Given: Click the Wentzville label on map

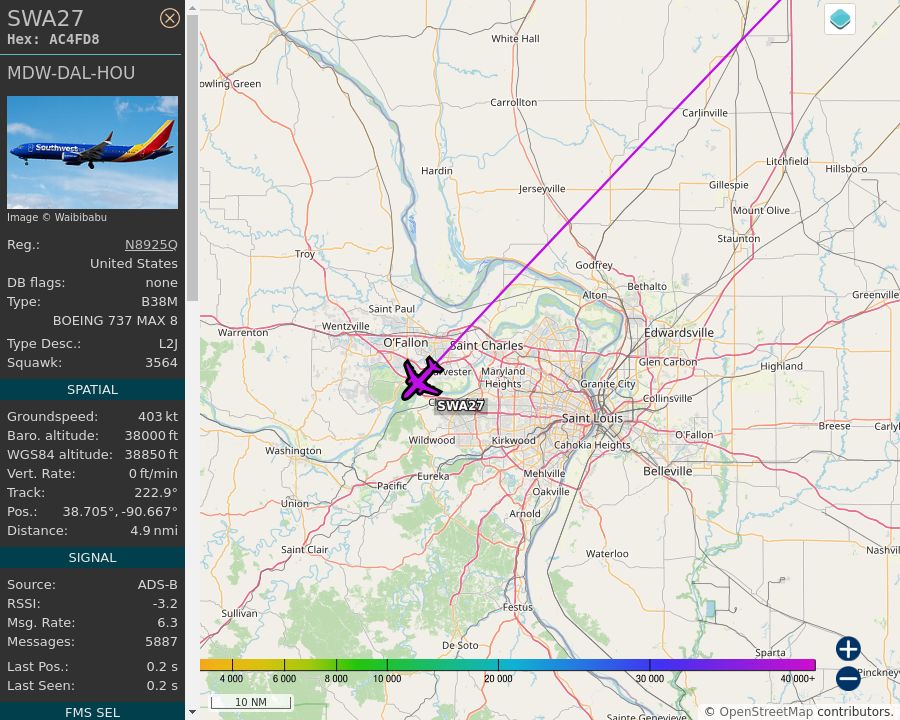Looking at the screenshot, I should click(x=346, y=326).
